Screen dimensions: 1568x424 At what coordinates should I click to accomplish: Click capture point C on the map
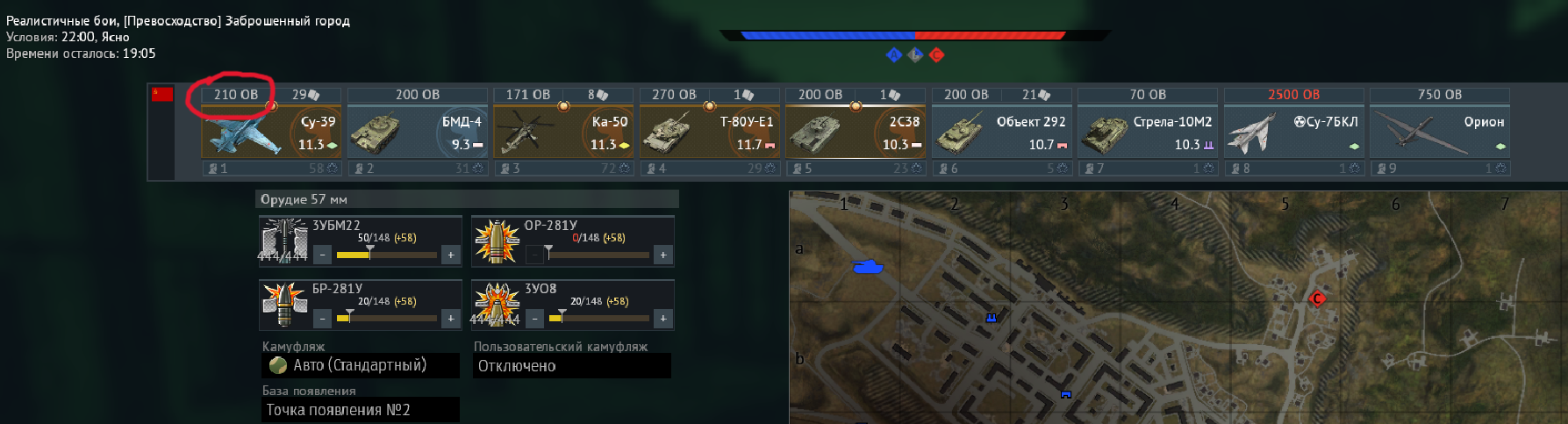coord(1316,299)
